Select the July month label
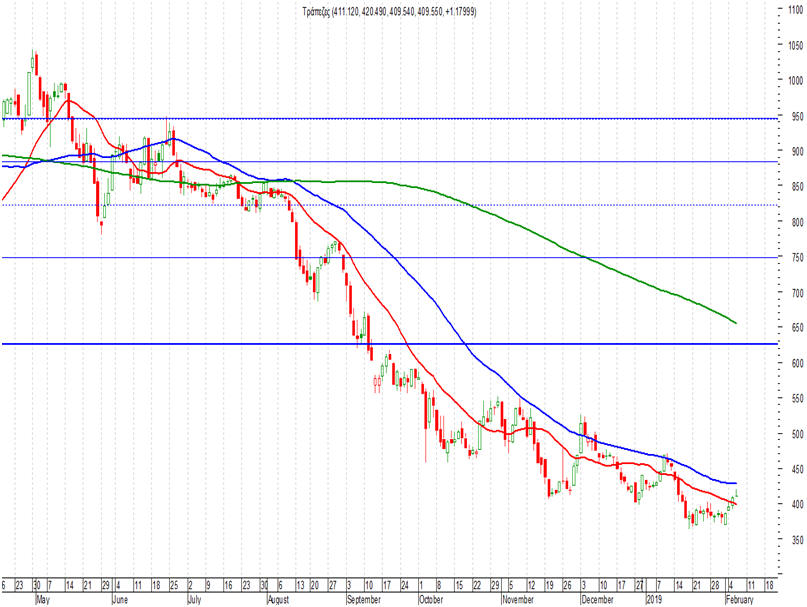Image resolution: width=807 pixels, height=607 pixels. pos(194,600)
